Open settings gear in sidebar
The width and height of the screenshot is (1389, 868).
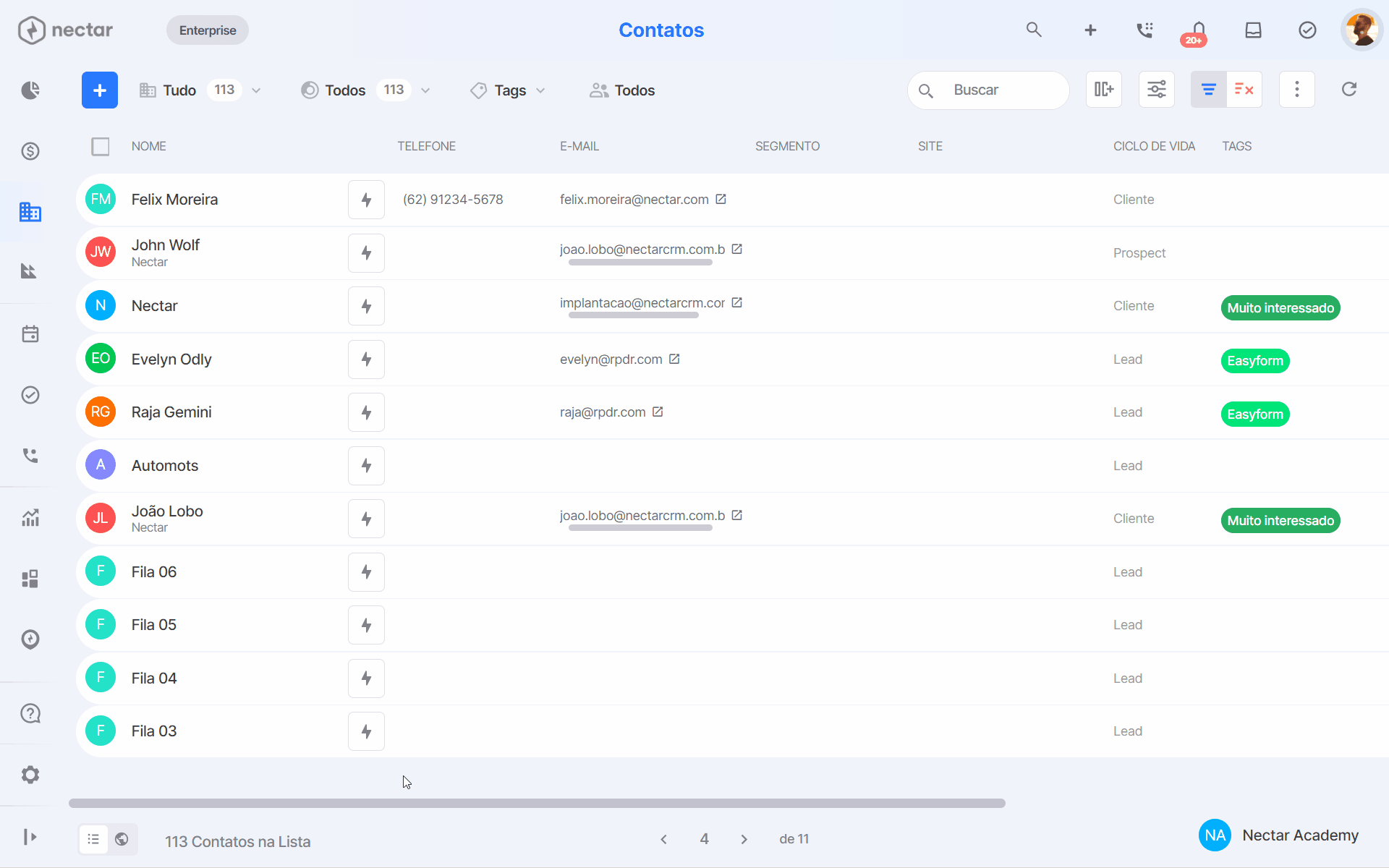tap(30, 775)
